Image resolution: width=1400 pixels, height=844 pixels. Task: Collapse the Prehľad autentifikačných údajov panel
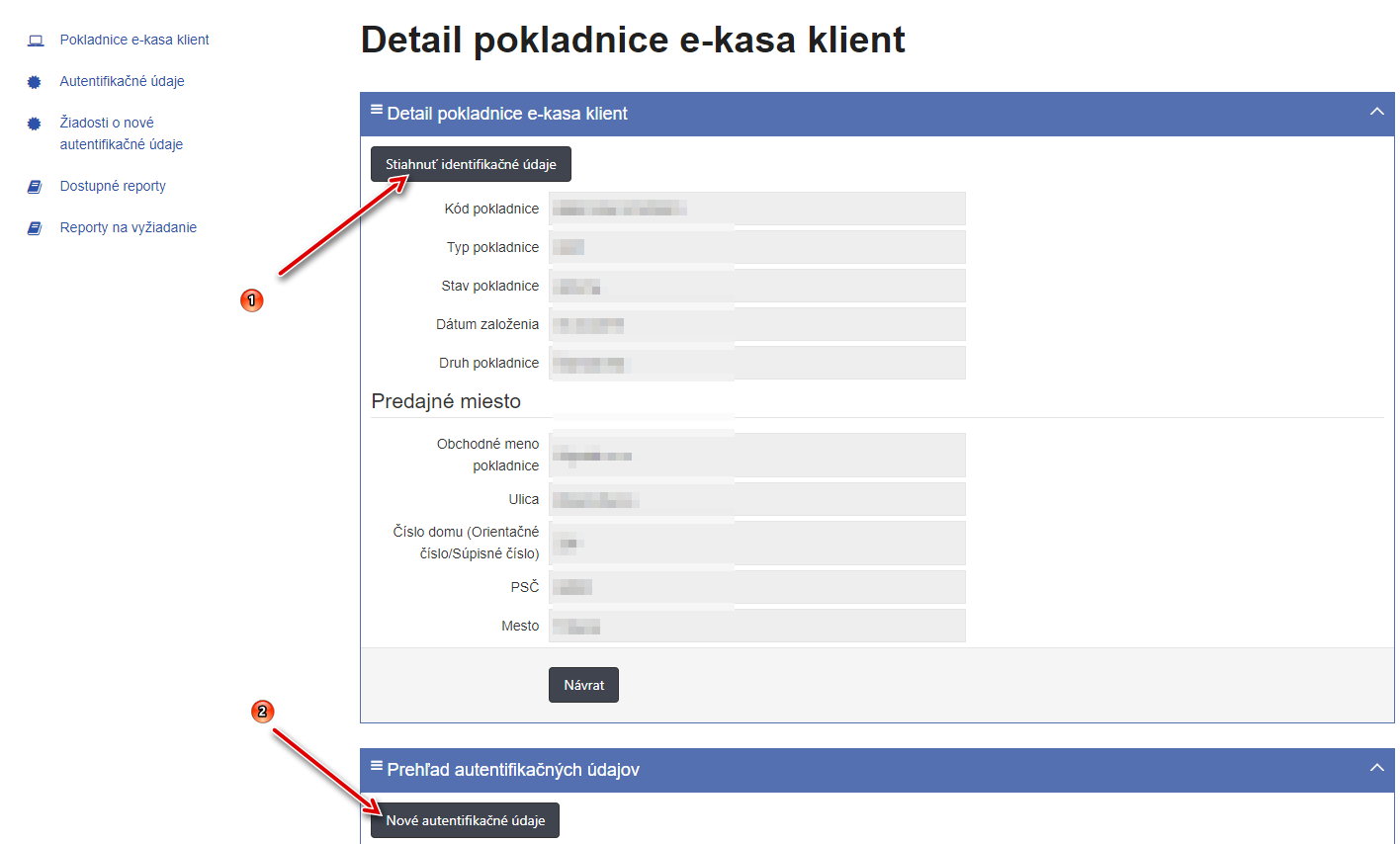[x=1376, y=768]
